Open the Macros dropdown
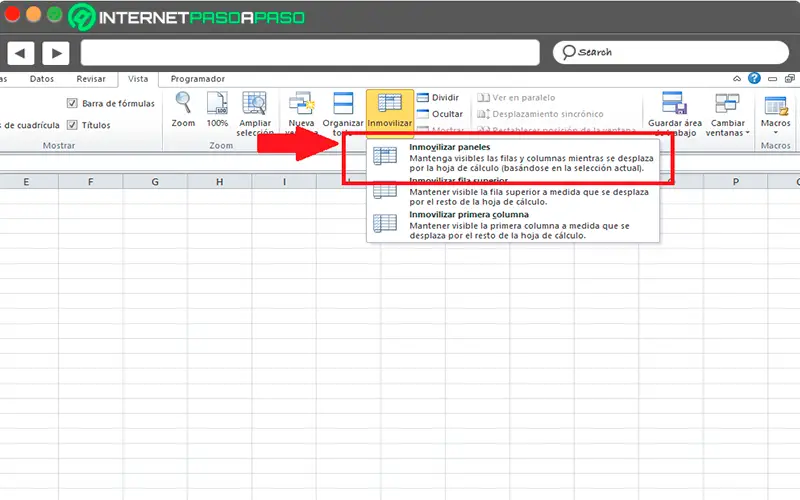Screen dimensions: 800x500 tap(776, 113)
